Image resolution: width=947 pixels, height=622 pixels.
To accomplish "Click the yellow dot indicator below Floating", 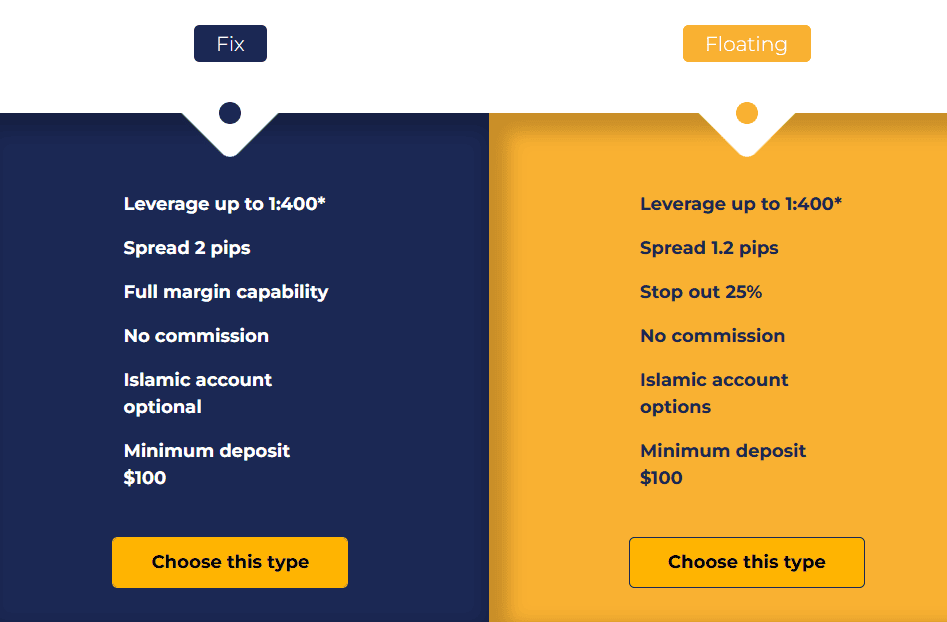I will (x=746, y=112).
